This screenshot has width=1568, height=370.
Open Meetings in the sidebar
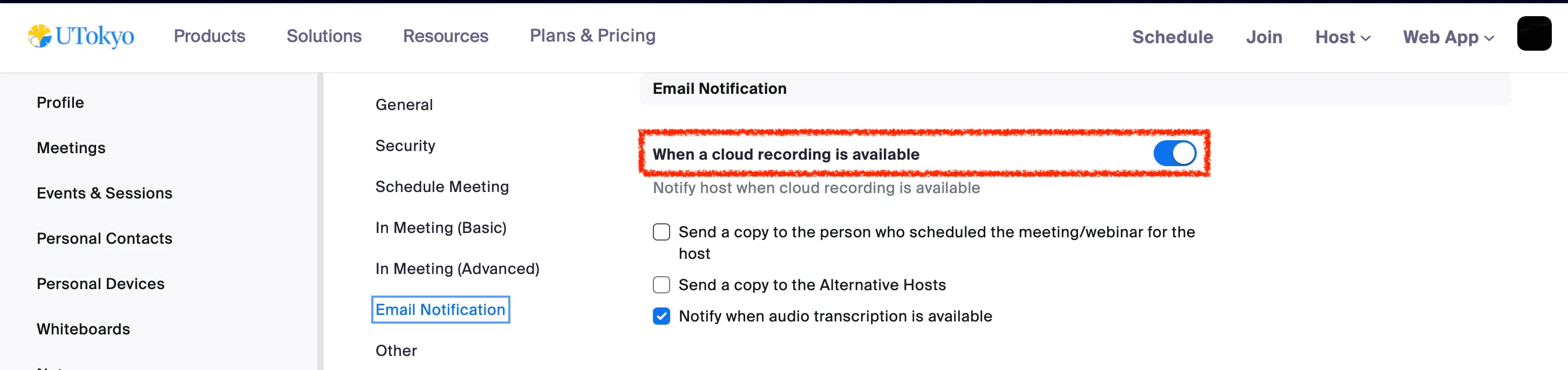pyautogui.click(x=71, y=148)
